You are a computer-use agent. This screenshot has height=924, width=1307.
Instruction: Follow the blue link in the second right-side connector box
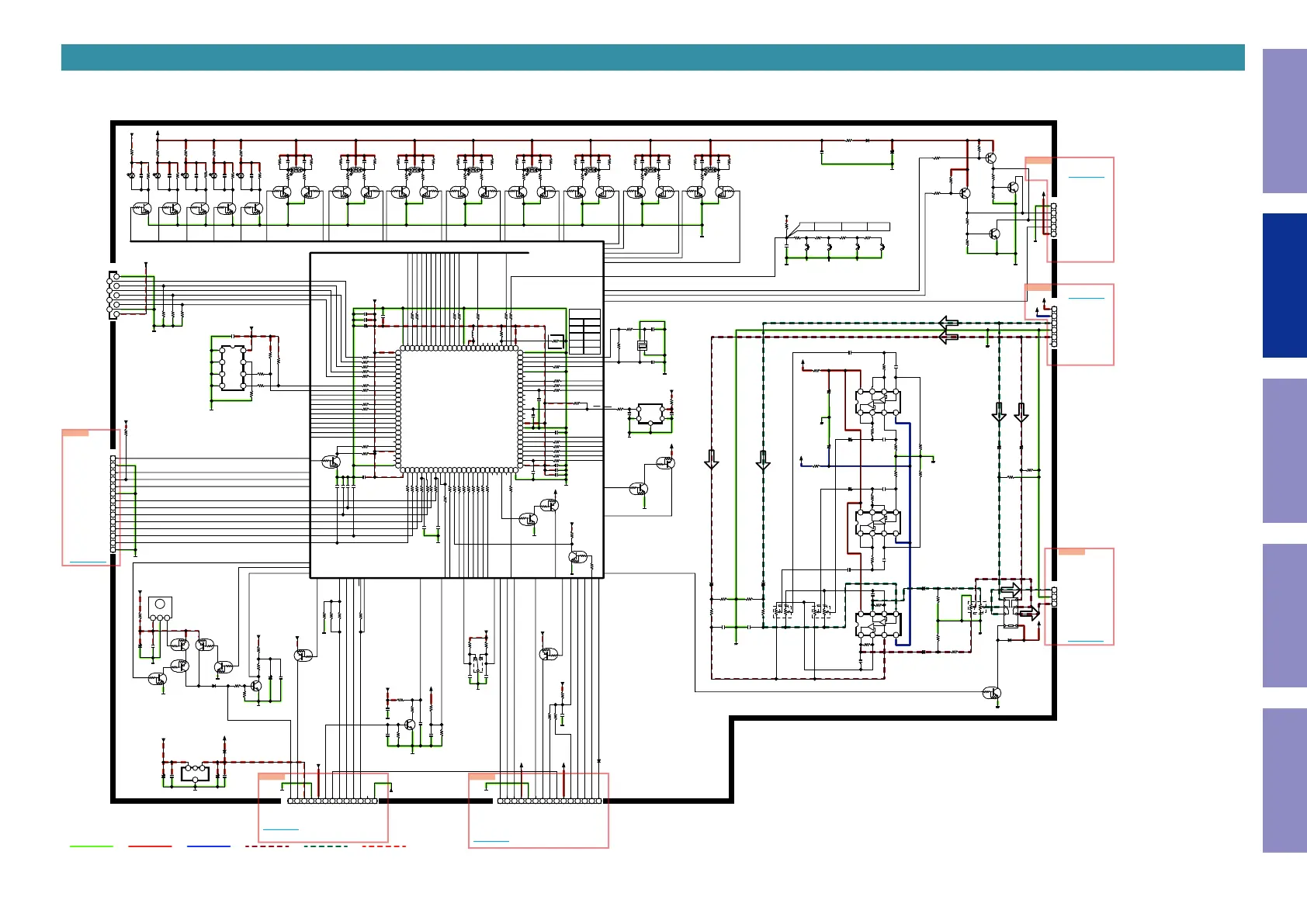pos(1086,297)
